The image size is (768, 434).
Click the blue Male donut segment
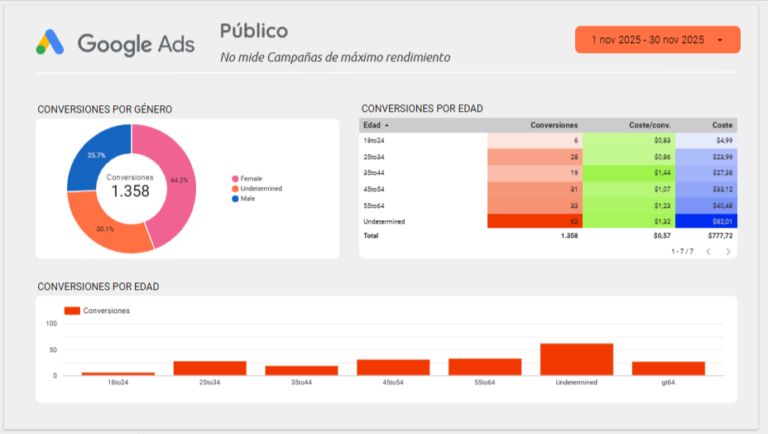pos(95,155)
